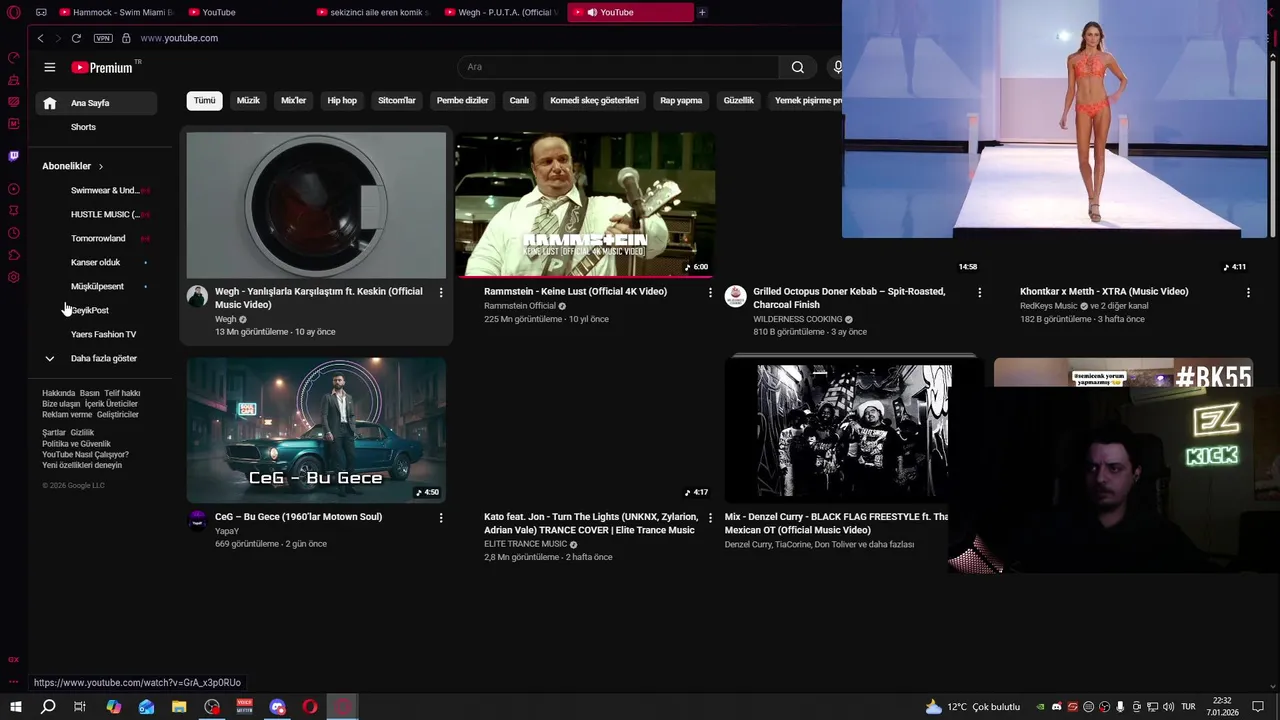Open the Opera GX main menu logo
1280x720 pixels.
click(13, 12)
